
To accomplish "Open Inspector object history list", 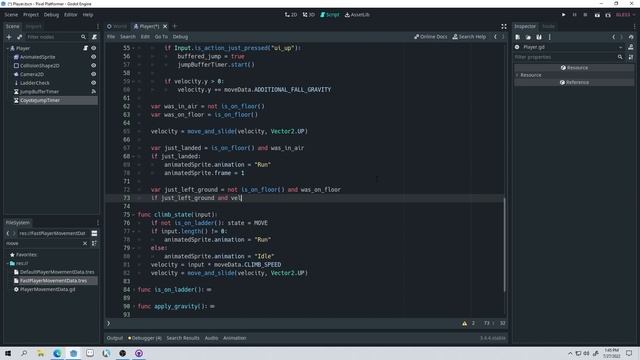I will click(631, 37).
